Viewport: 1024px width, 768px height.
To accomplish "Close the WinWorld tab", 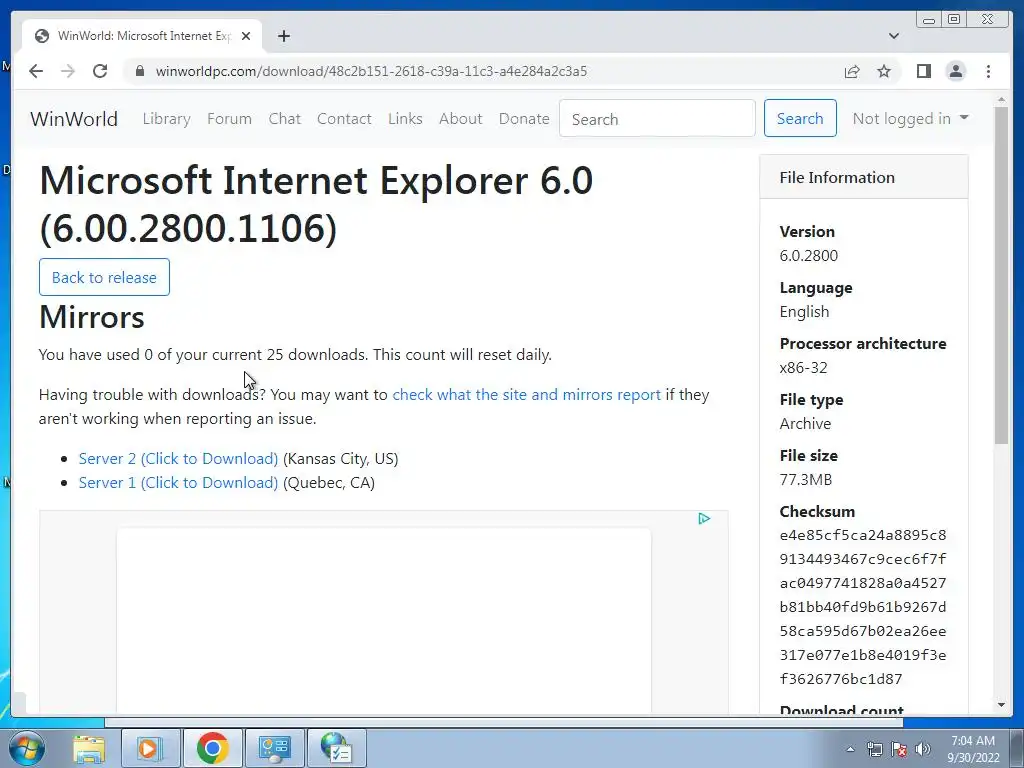I will point(246,36).
